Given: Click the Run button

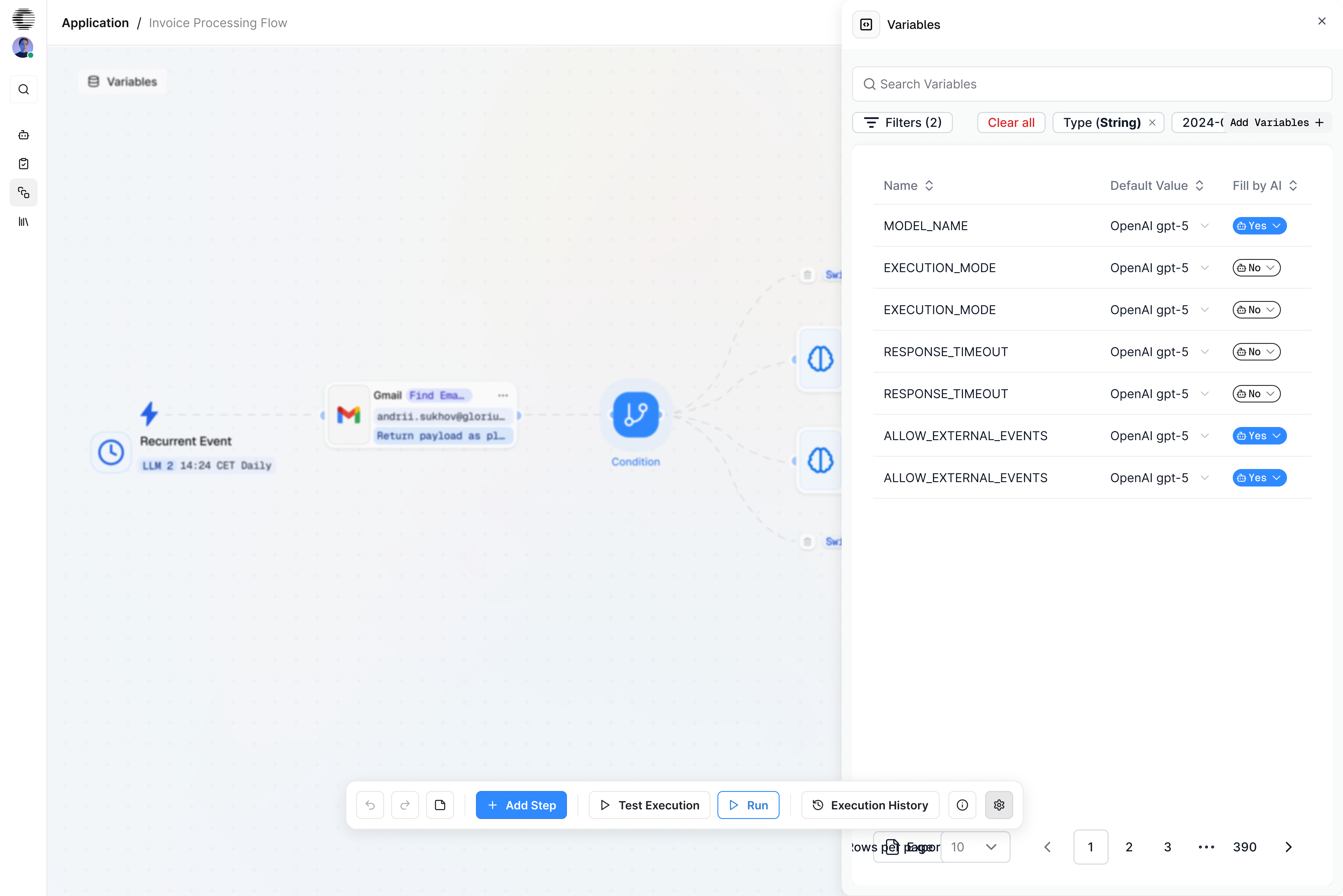Looking at the screenshot, I should [748, 805].
